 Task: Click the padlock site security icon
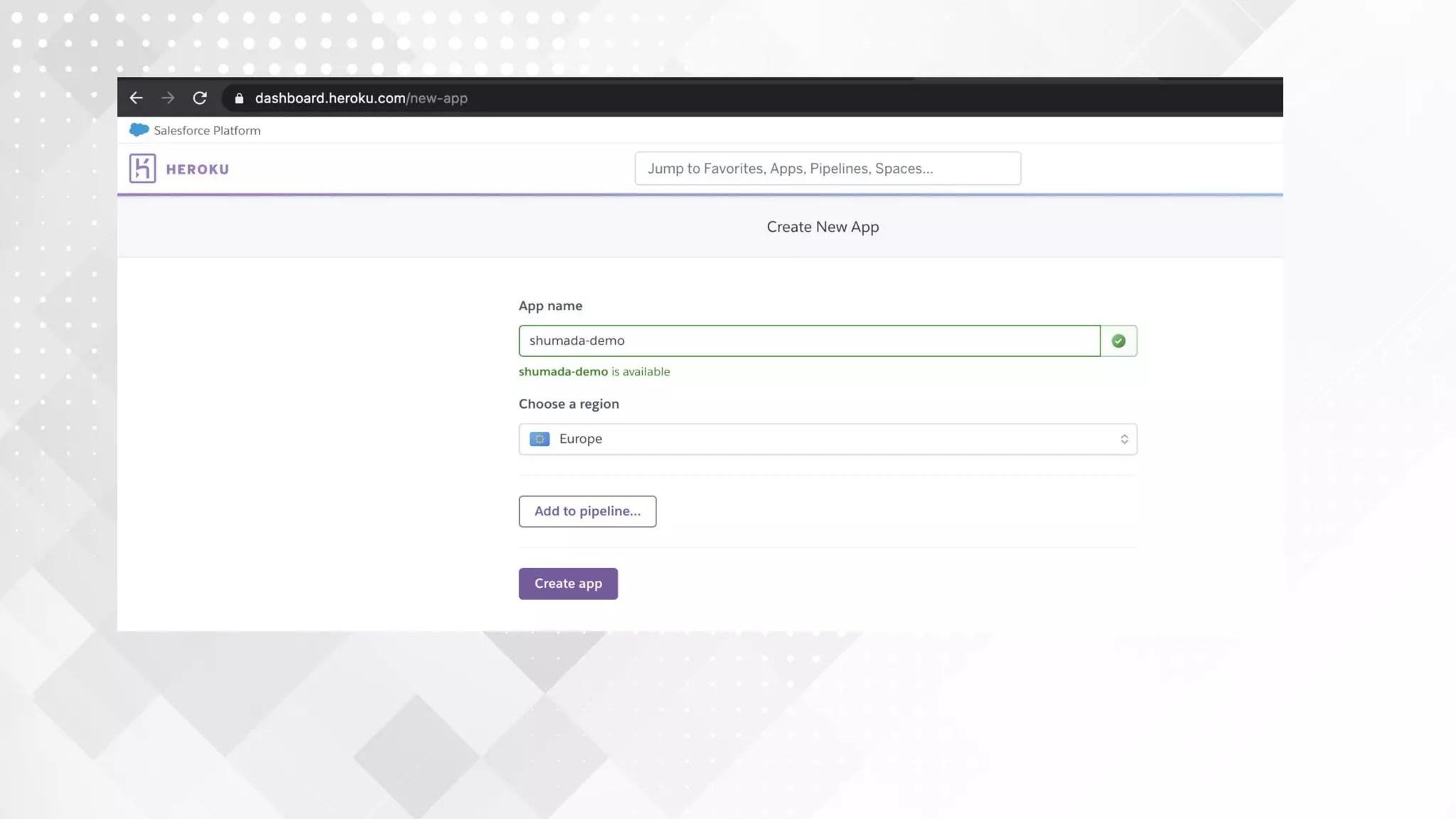240,99
